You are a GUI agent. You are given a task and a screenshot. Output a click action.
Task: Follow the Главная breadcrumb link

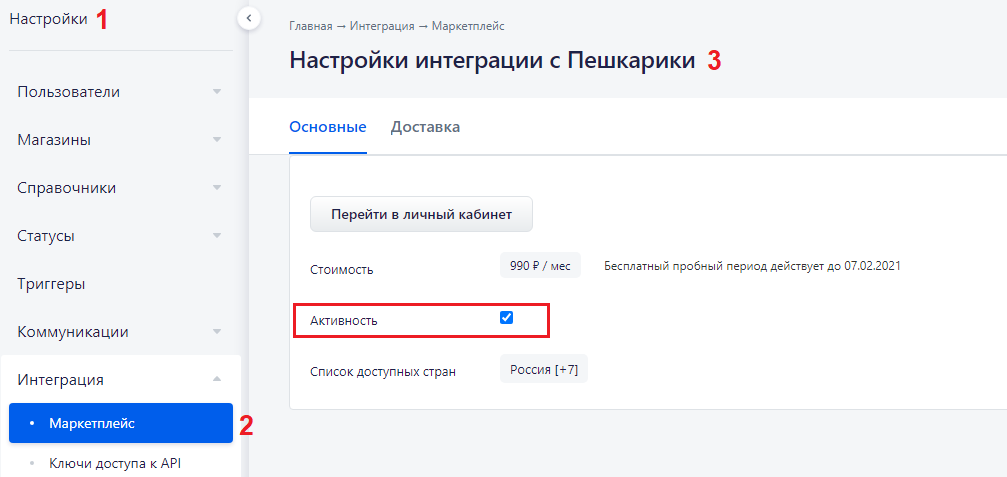point(311,26)
